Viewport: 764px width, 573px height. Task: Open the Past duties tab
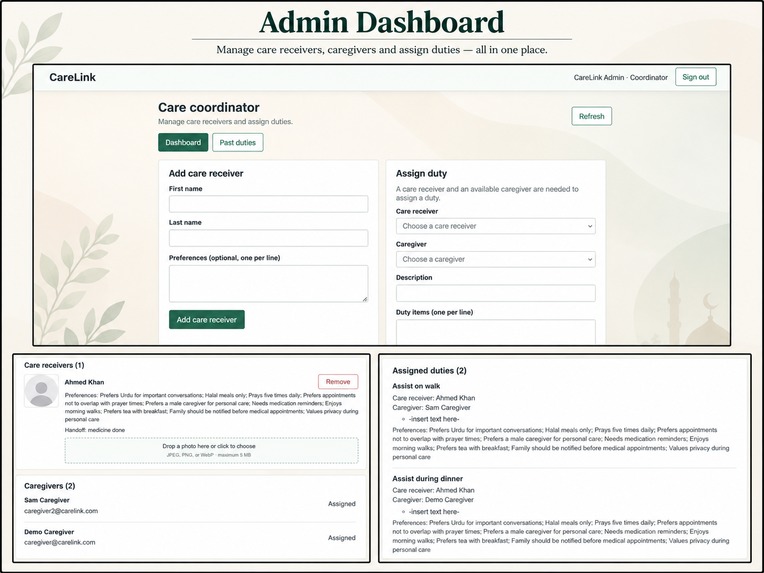pos(238,142)
